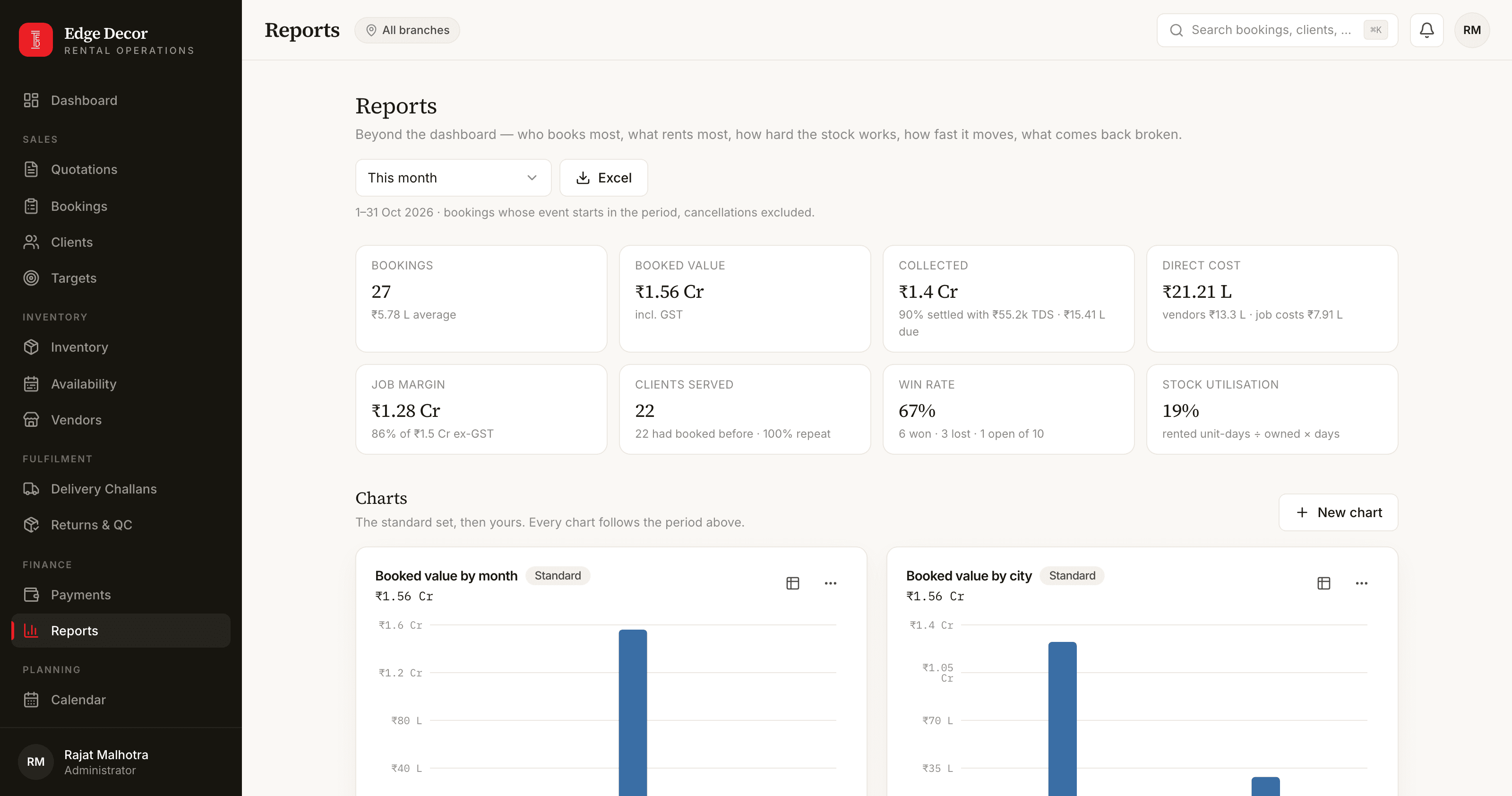1512x796 pixels.
Task: Open the notifications bell
Action: (1426, 30)
